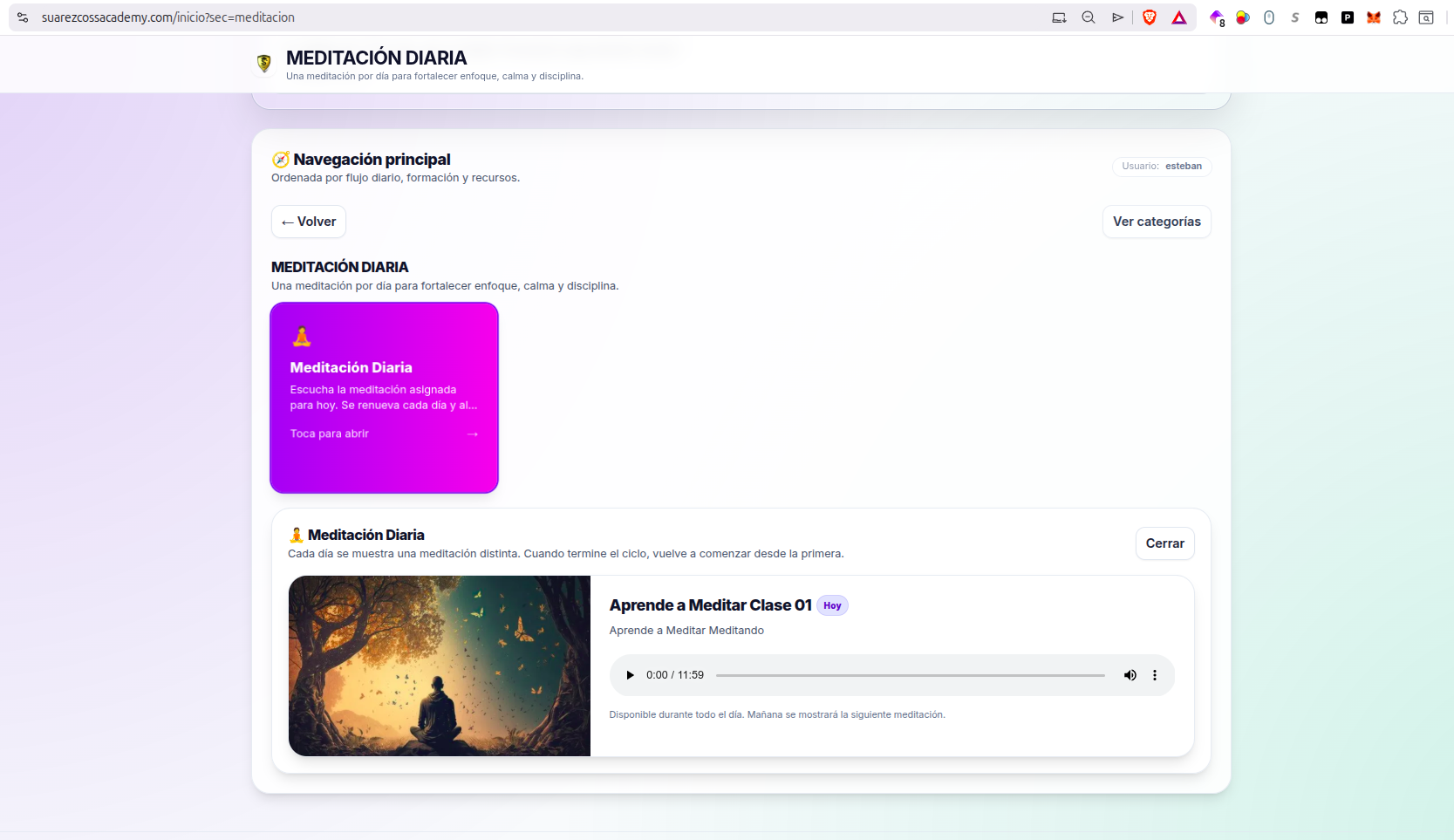Screen dimensions: 1454x840
Task: Click the zoom magnifier icon in address bar
Action: click(x=1089, y=17)
